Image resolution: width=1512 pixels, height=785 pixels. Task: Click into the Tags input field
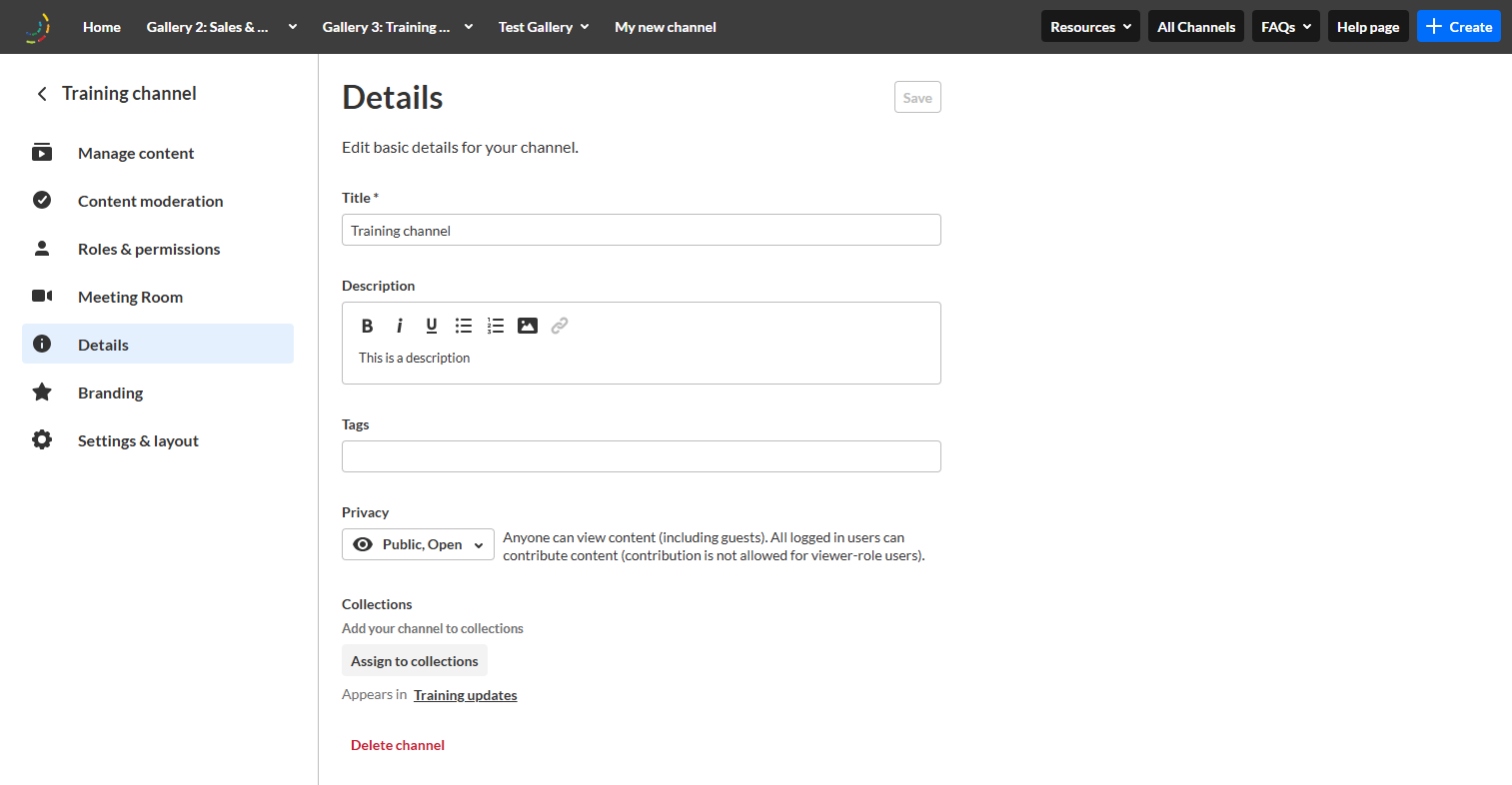click(642, 456)
